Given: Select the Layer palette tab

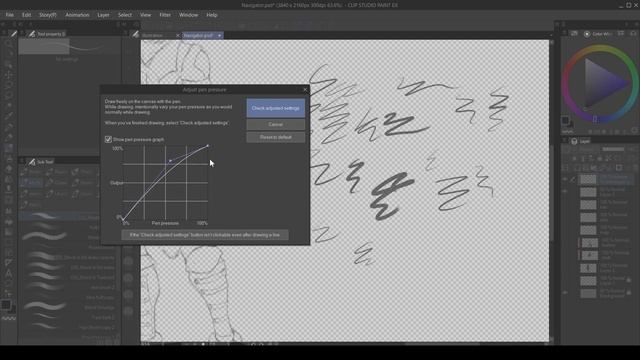Looking at the screenshot, I should pyautogui.click(x=581, y=141).
